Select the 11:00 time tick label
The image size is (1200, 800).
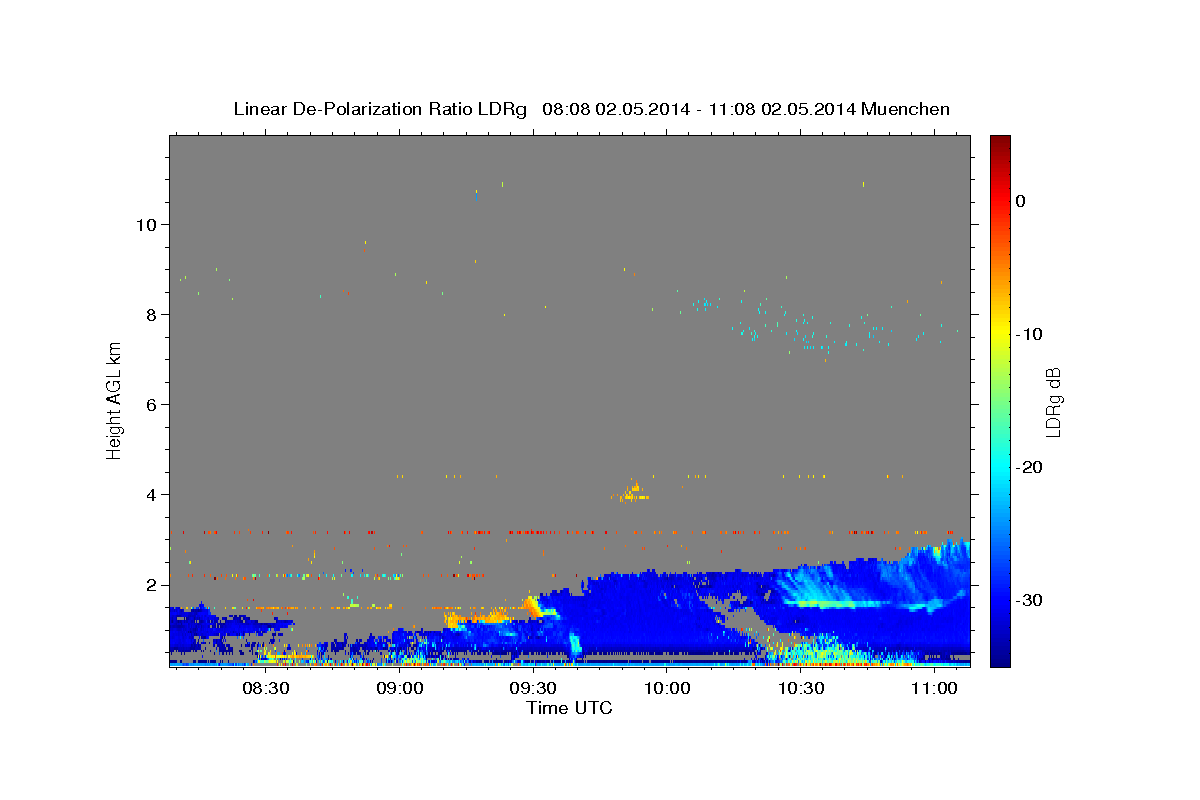point(934,689)
